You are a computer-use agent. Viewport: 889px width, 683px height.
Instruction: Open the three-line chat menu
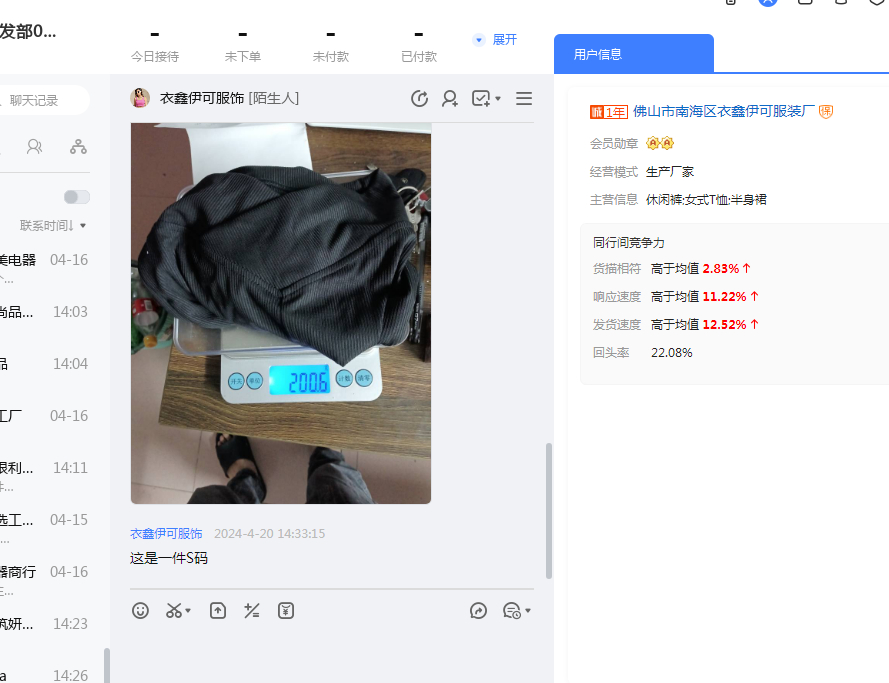pyautogui.click(x=524, y=99)
